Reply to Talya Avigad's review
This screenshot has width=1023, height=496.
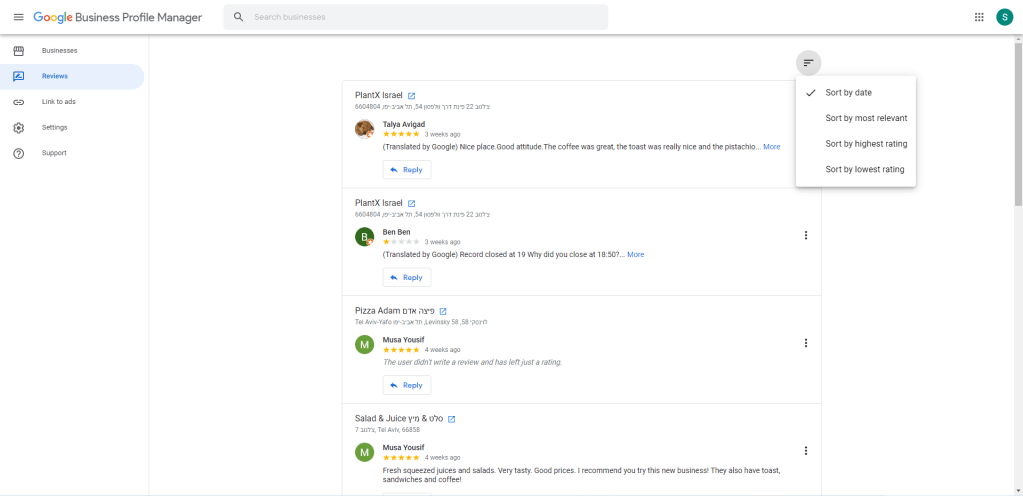click(406, 170)
